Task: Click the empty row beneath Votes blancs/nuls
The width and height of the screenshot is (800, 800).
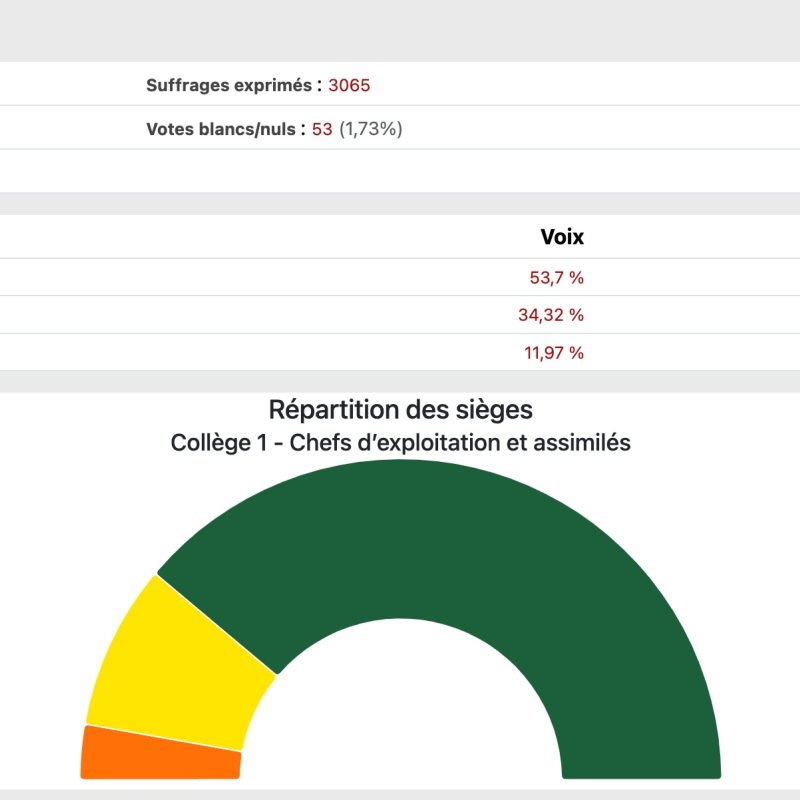Action: [400, 171]
